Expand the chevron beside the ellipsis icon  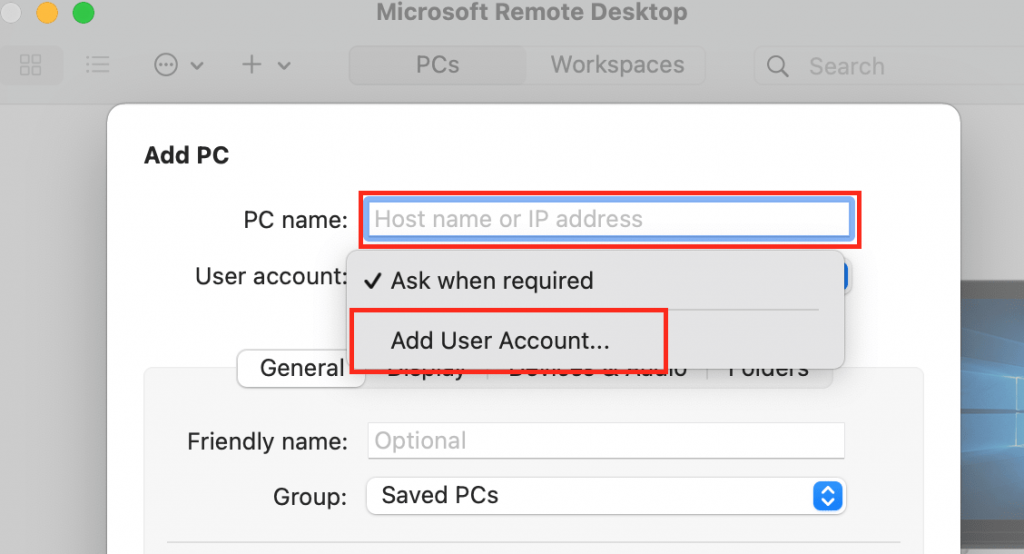[x=197, y=67]
